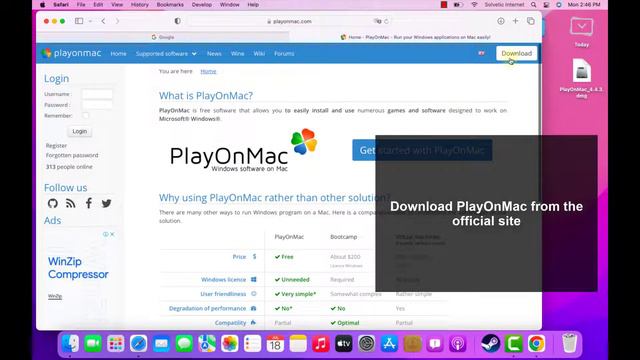Image resolution: width=640 pixels, height=360 pixels.
Task: Open the Safari menu in menu bar
Action: click(61, 4)
